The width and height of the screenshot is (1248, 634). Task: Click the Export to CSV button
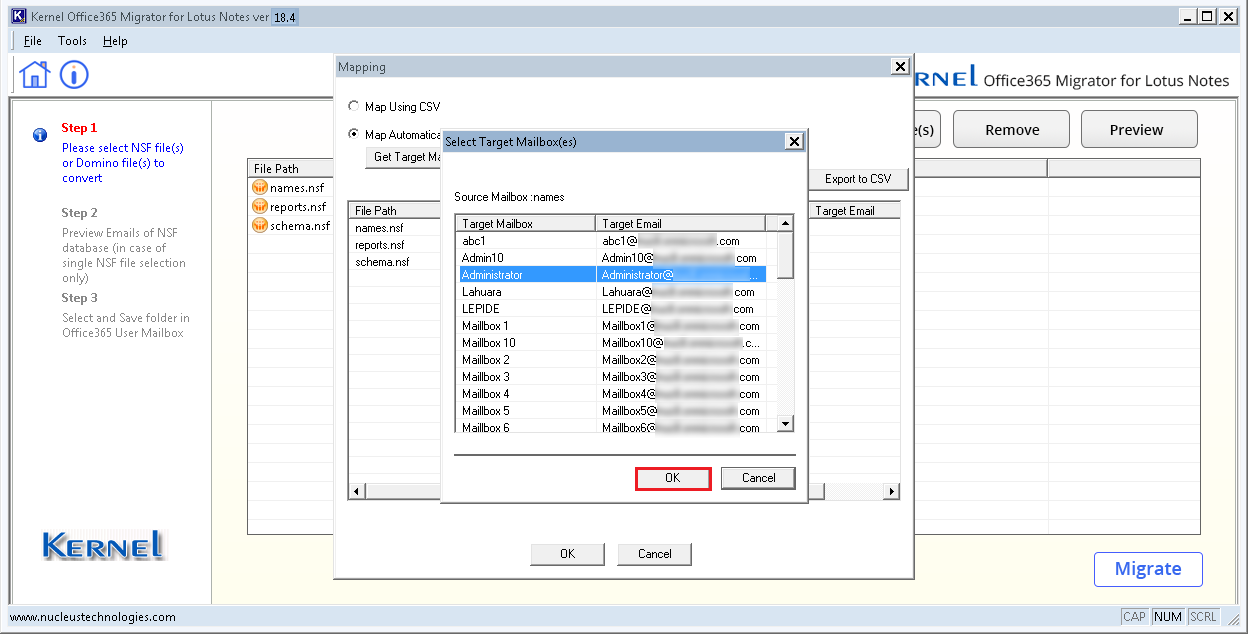[858, 179]
